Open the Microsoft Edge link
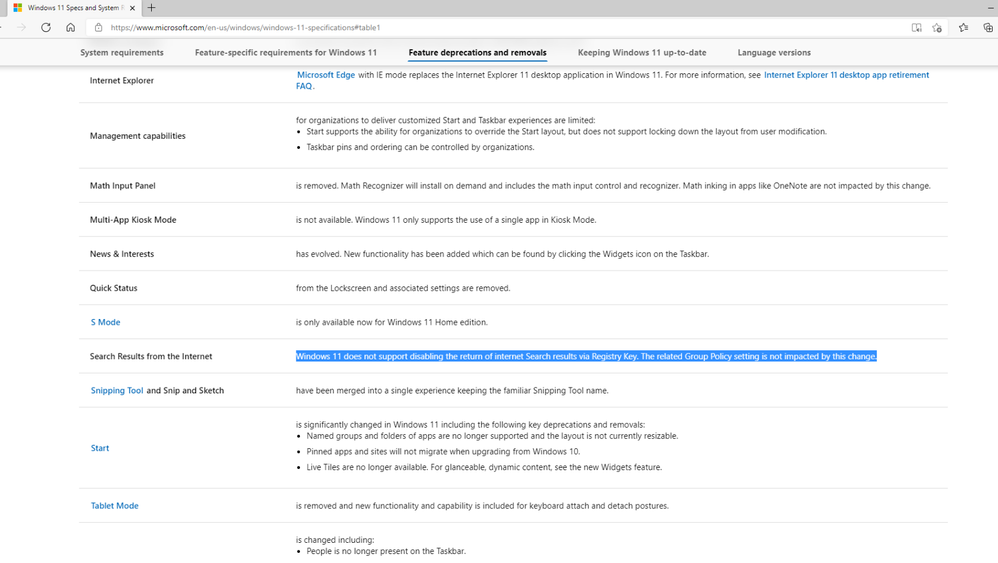The image size is (998, 563). click(326, 75)
